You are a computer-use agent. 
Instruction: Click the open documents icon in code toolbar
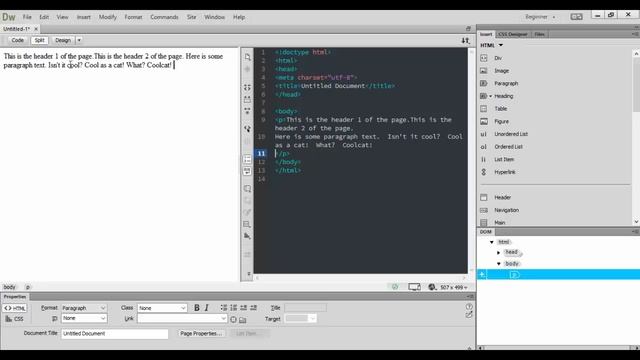click(247, 57)
